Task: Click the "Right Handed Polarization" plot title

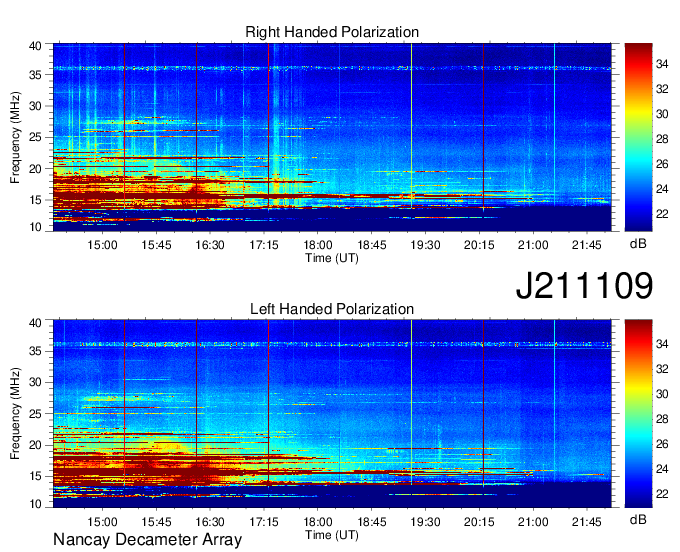Action: pyautogui.click(x=332, y=32)
